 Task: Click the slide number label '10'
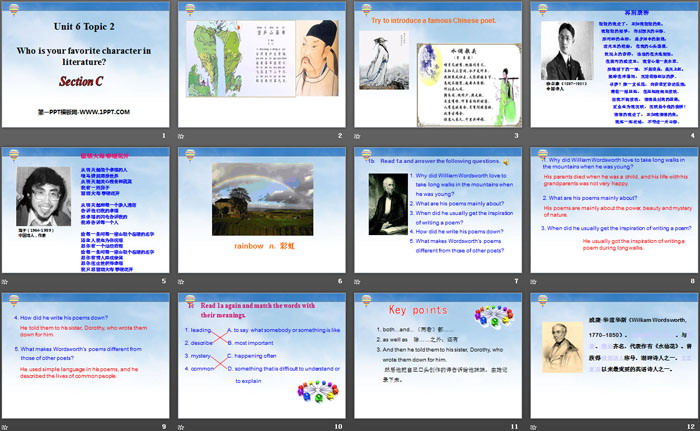click(338, 427)
